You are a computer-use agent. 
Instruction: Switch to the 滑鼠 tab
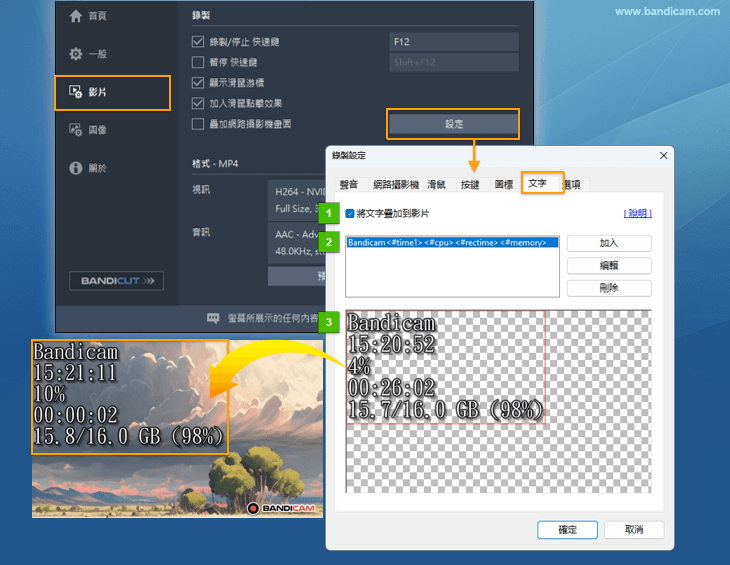tap(437, 185)
